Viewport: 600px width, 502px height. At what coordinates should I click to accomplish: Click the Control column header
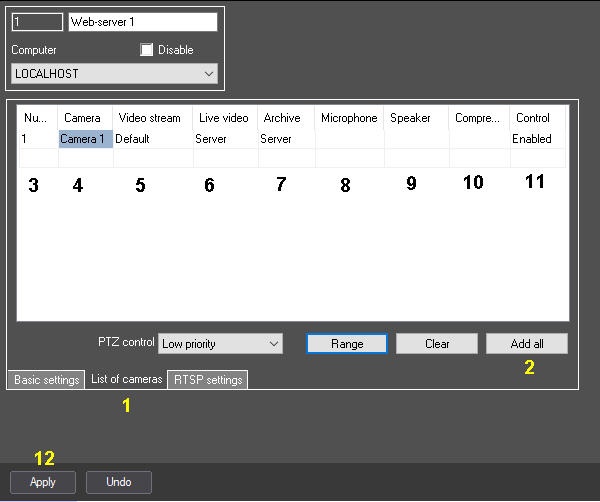coord(537,118)
